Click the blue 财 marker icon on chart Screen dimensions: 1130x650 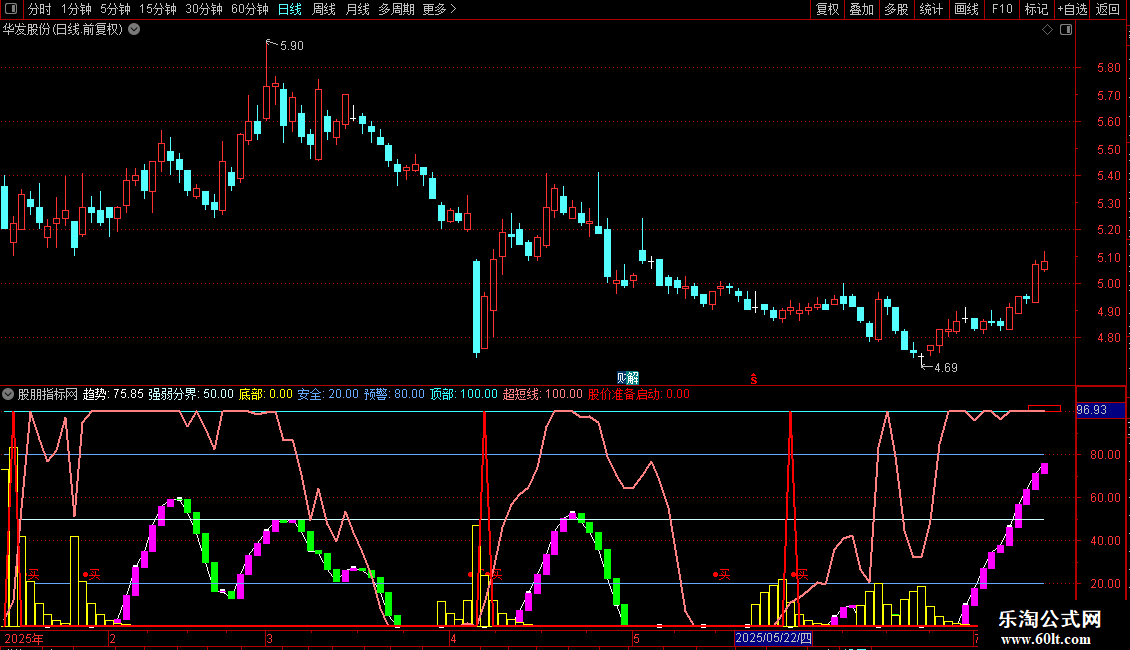626,377
